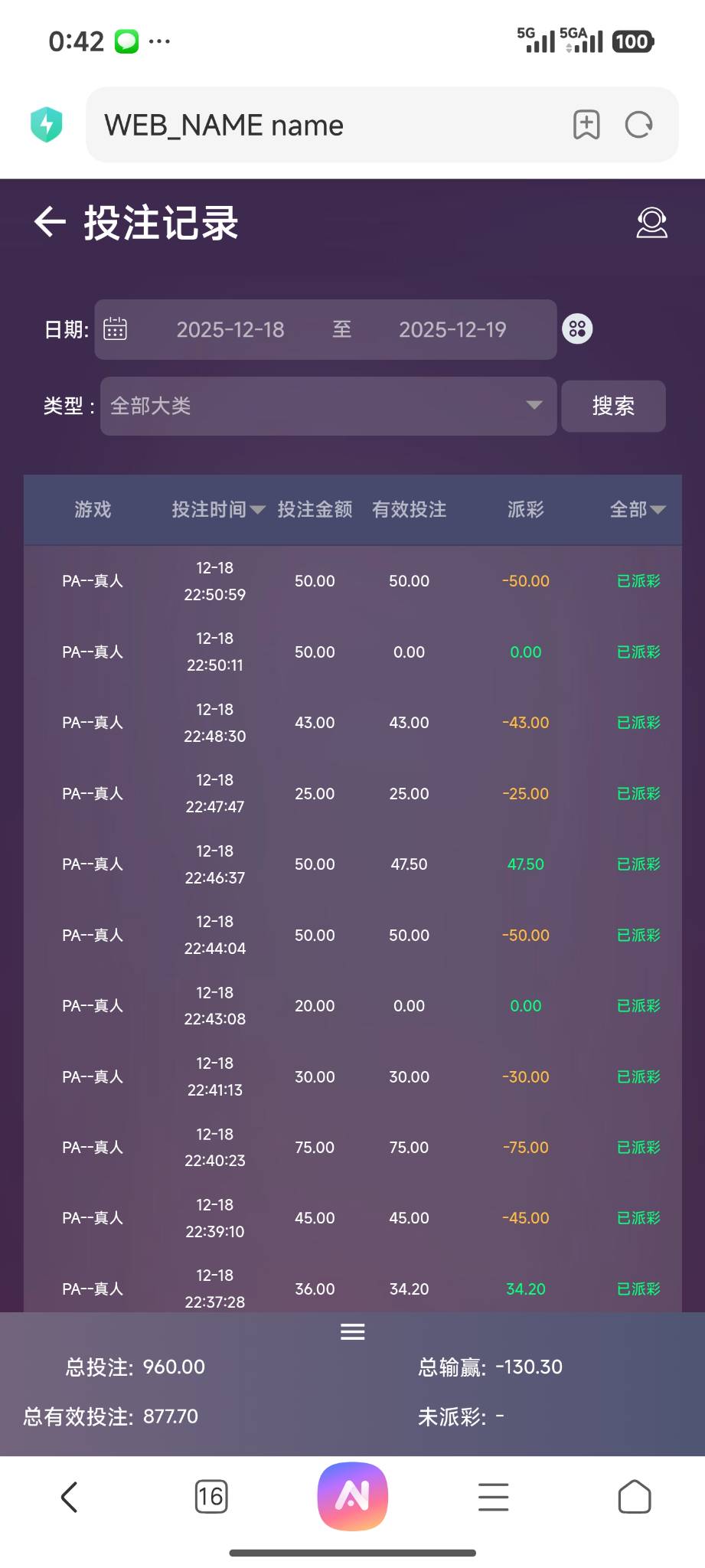Open the browser hamburger menu
This screenshot has height=1568, width=705.
pyautogui.click(x=494, y=1497)
